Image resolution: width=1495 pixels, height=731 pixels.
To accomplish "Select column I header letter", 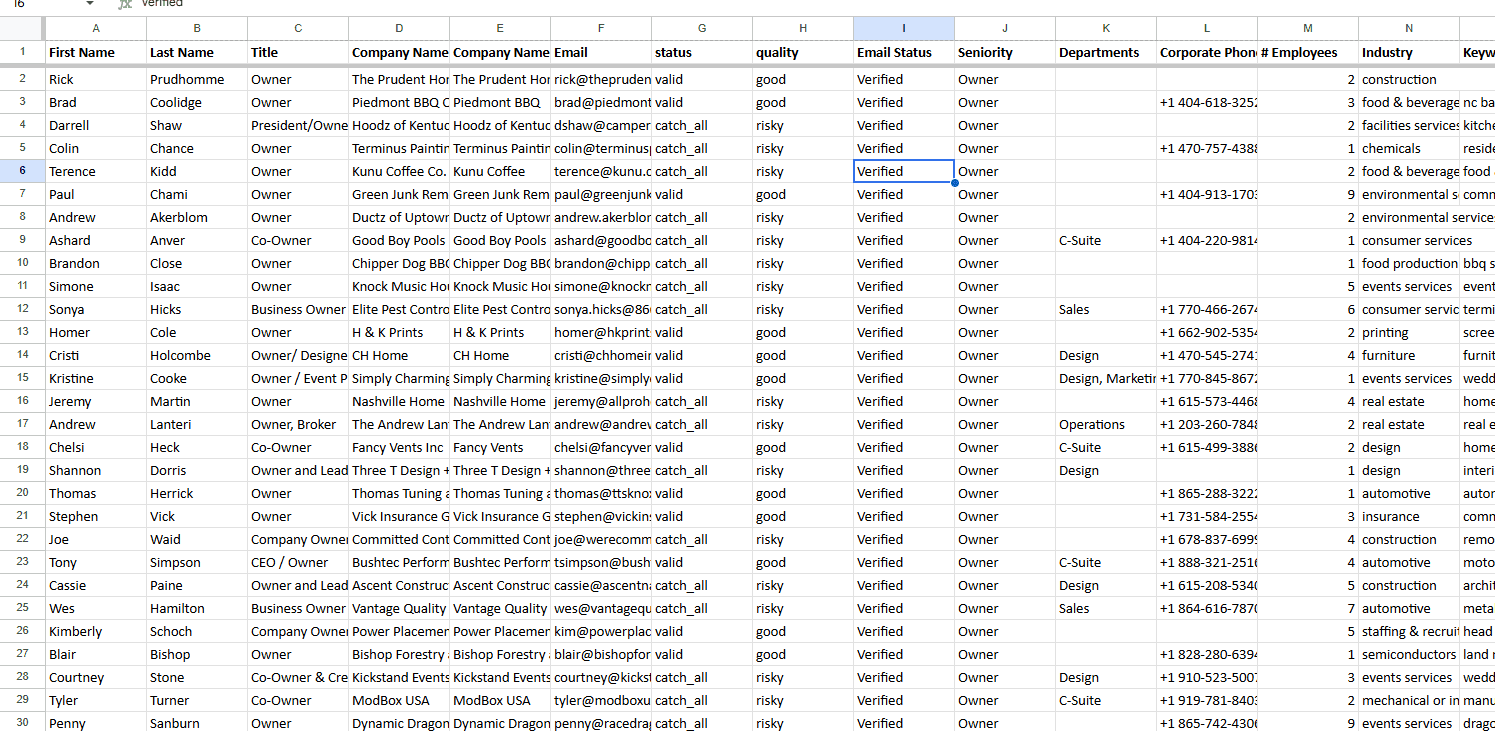I will [x=904, y=28].
